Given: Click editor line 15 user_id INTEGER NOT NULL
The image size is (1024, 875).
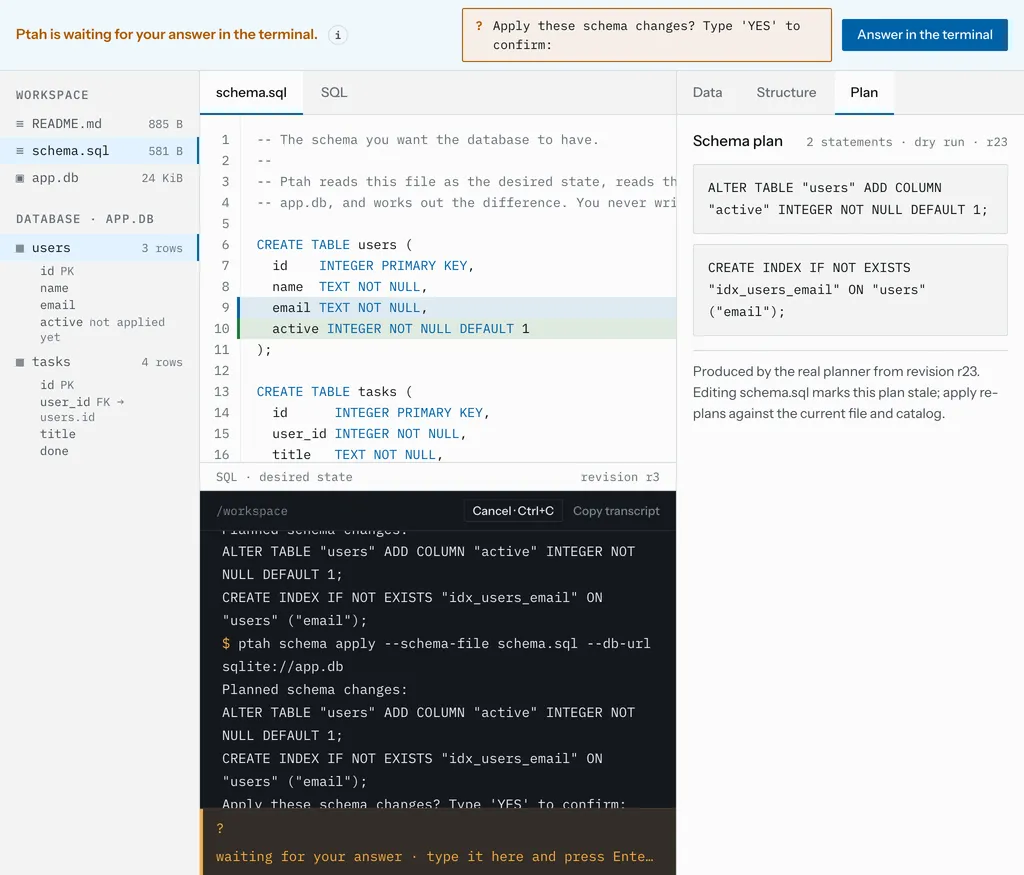Looking at the screenshot, I should 369,434.
